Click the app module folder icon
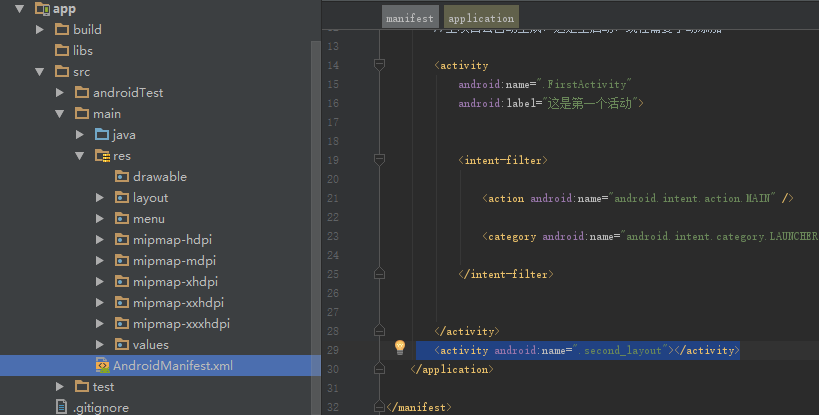Image resolution: width=819 pixels, height=415 pixels. pos(42,9)
